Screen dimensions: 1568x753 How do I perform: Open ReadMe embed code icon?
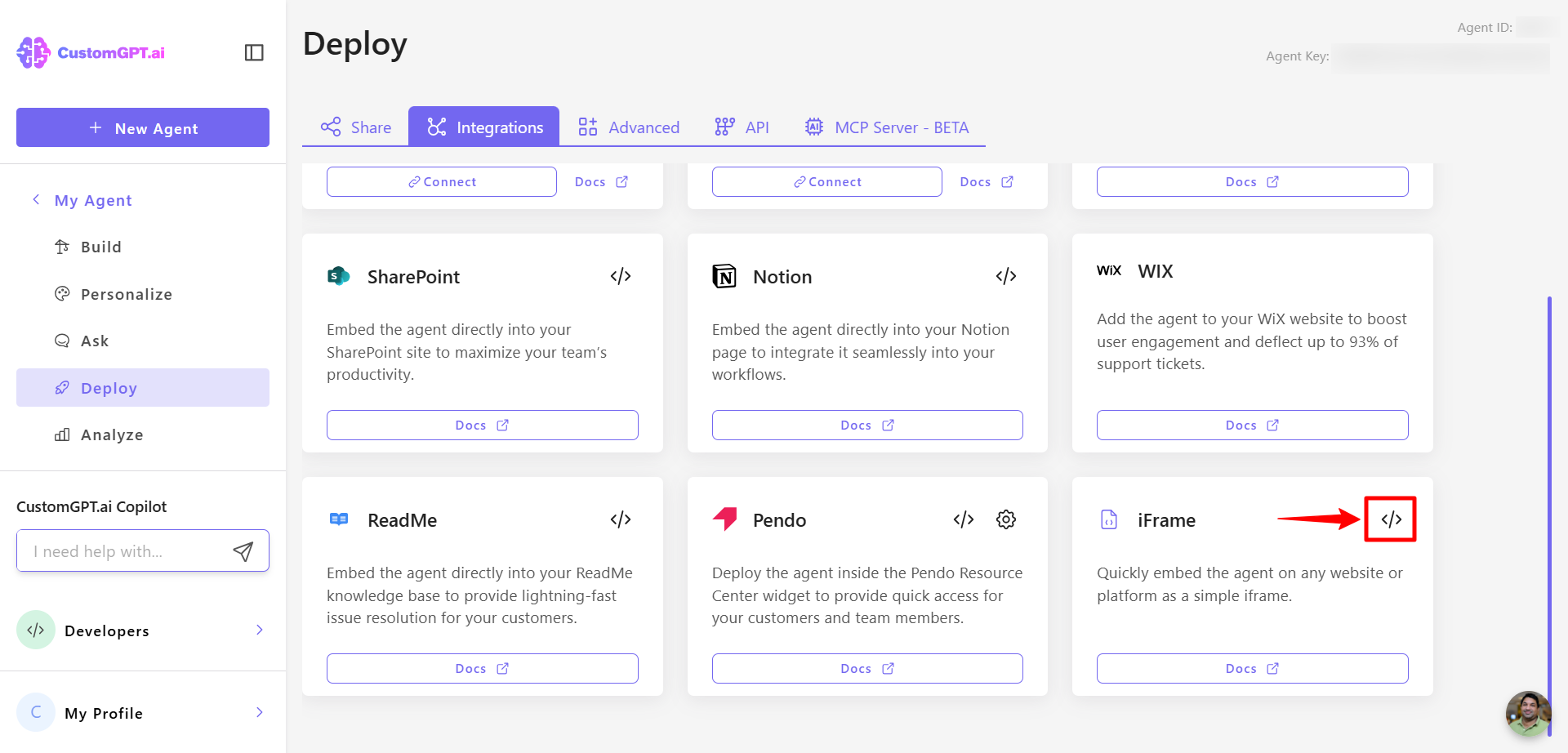(621, 519)
